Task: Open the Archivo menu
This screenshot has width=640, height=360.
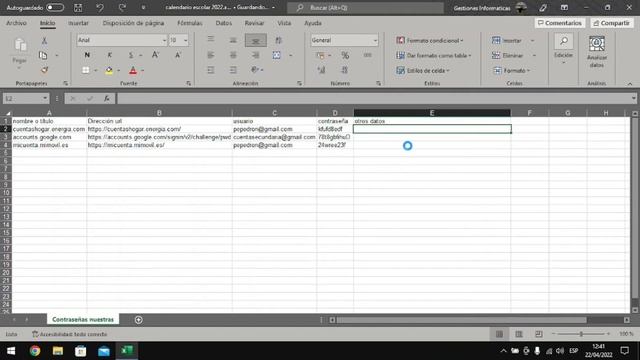Action: pos(16,23)
